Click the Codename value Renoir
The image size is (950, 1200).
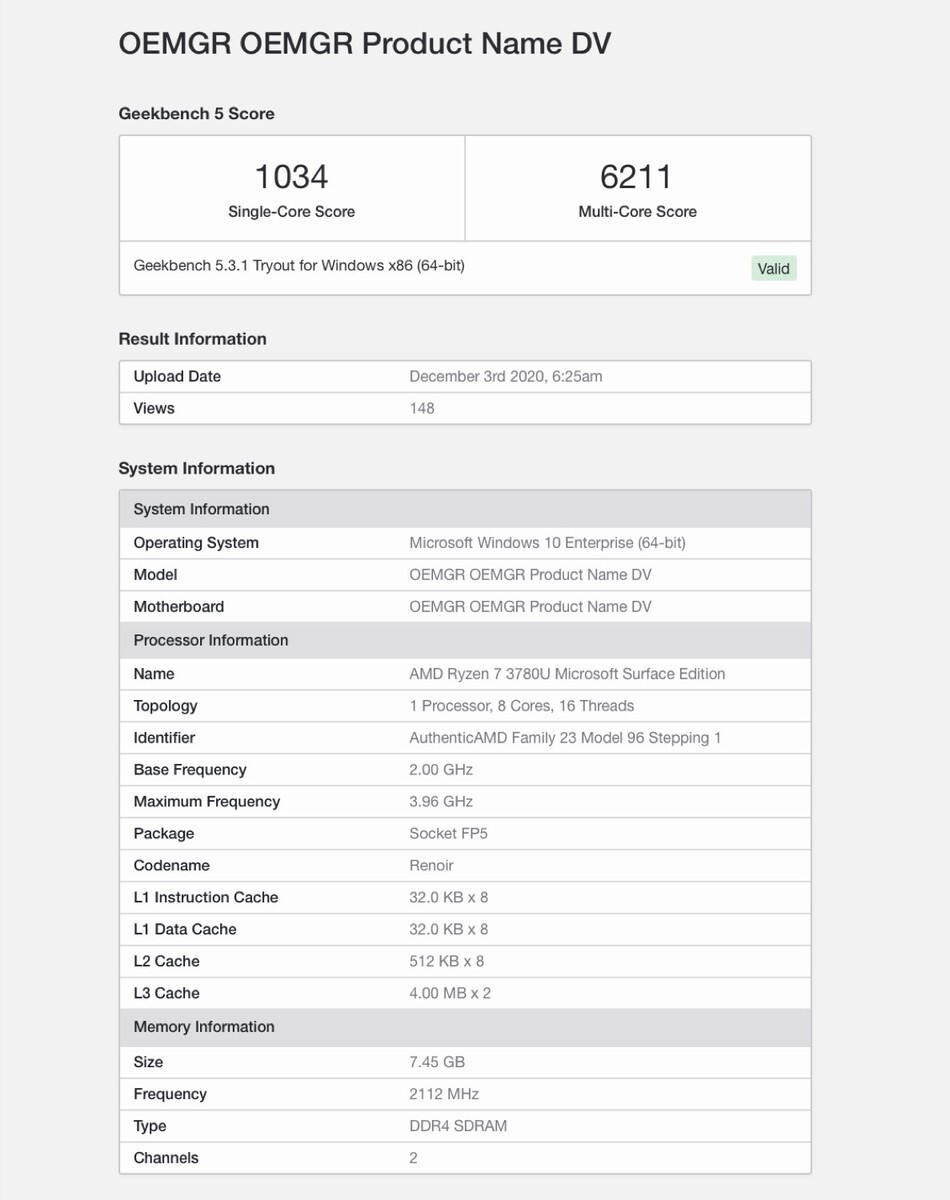tap(431, 866)
